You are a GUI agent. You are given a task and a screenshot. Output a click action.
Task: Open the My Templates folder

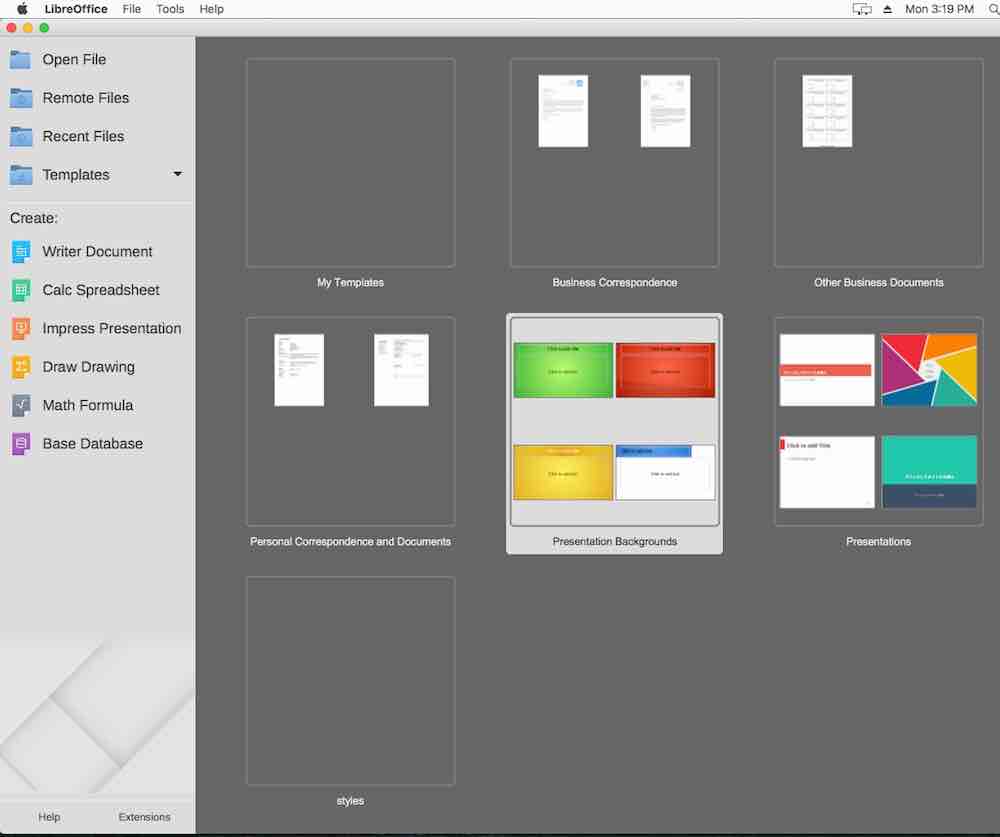point(350,163)
